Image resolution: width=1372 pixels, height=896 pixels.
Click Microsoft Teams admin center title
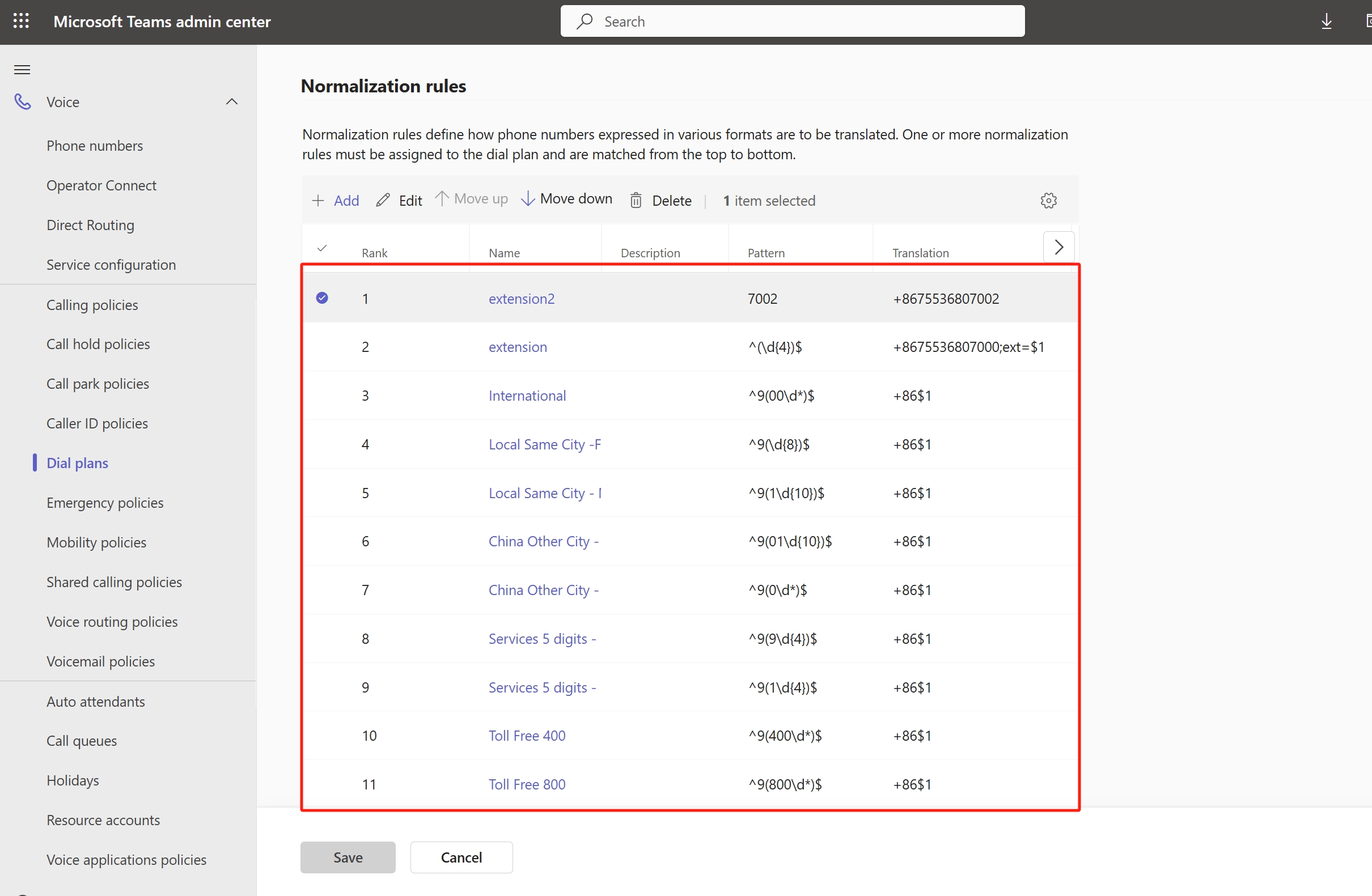point(162,22)
